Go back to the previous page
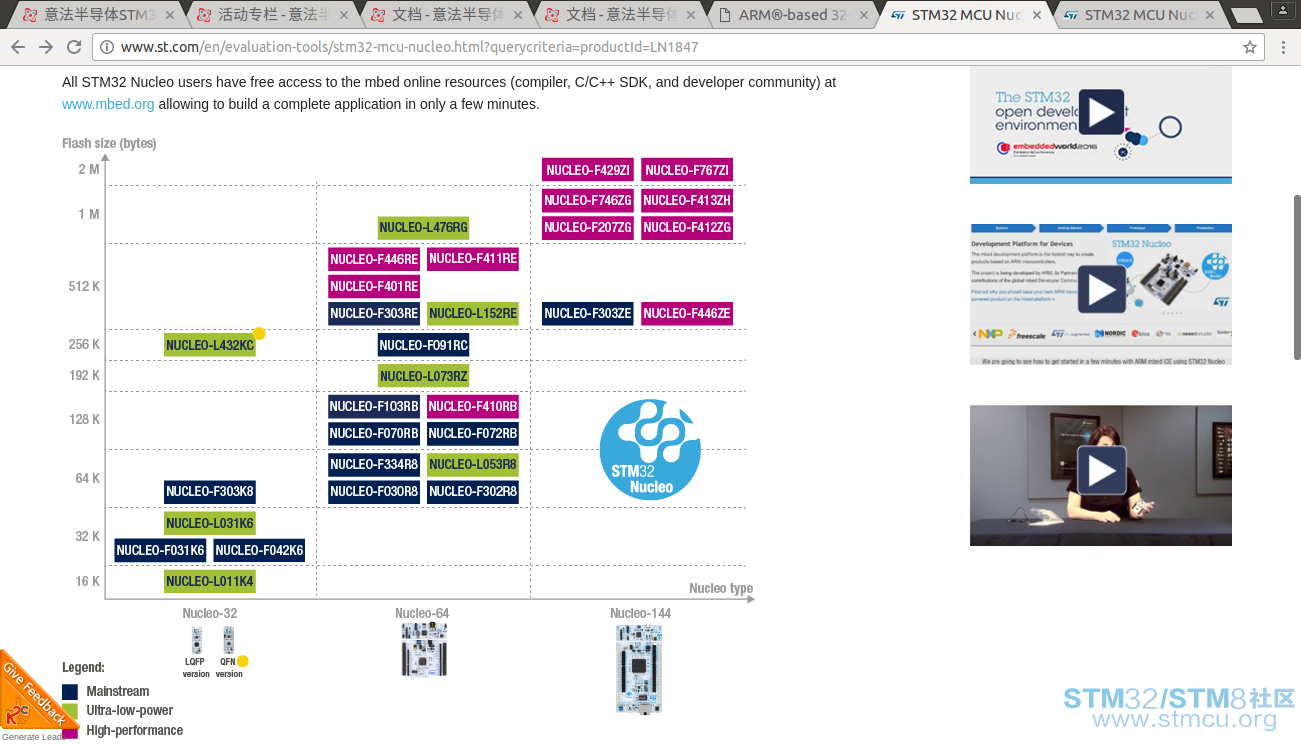The width and height of the screenshot is (1301, 744). click(x=19, y=47)
